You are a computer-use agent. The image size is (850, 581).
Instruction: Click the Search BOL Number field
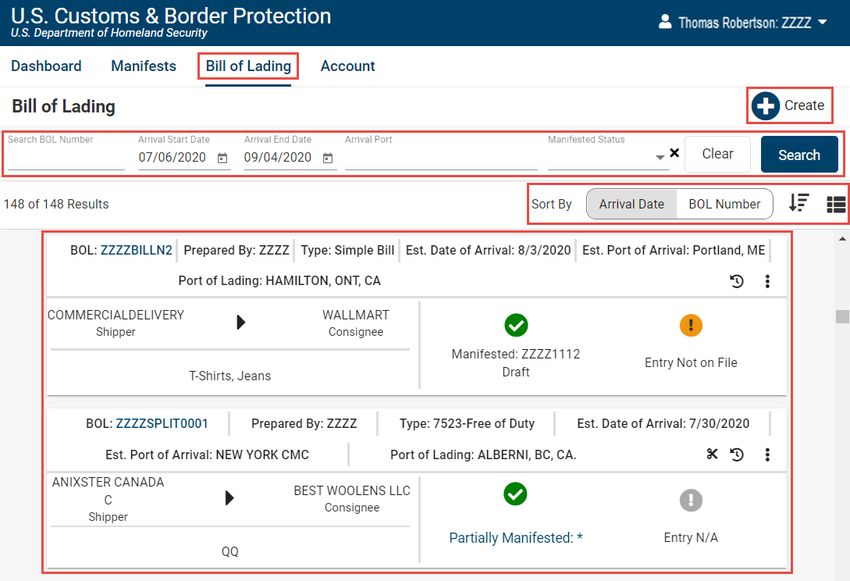tap(66, 158)
